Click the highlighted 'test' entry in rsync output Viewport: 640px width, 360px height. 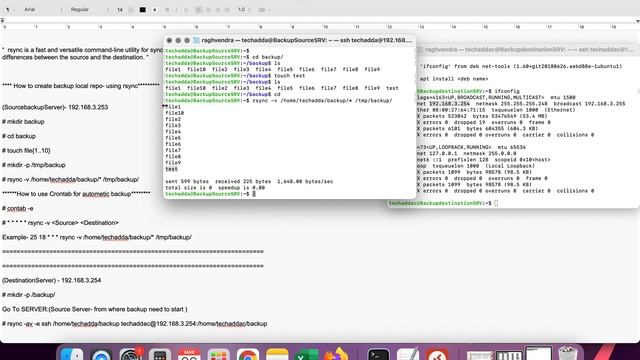pyautogui.click(x=171, y=169)
